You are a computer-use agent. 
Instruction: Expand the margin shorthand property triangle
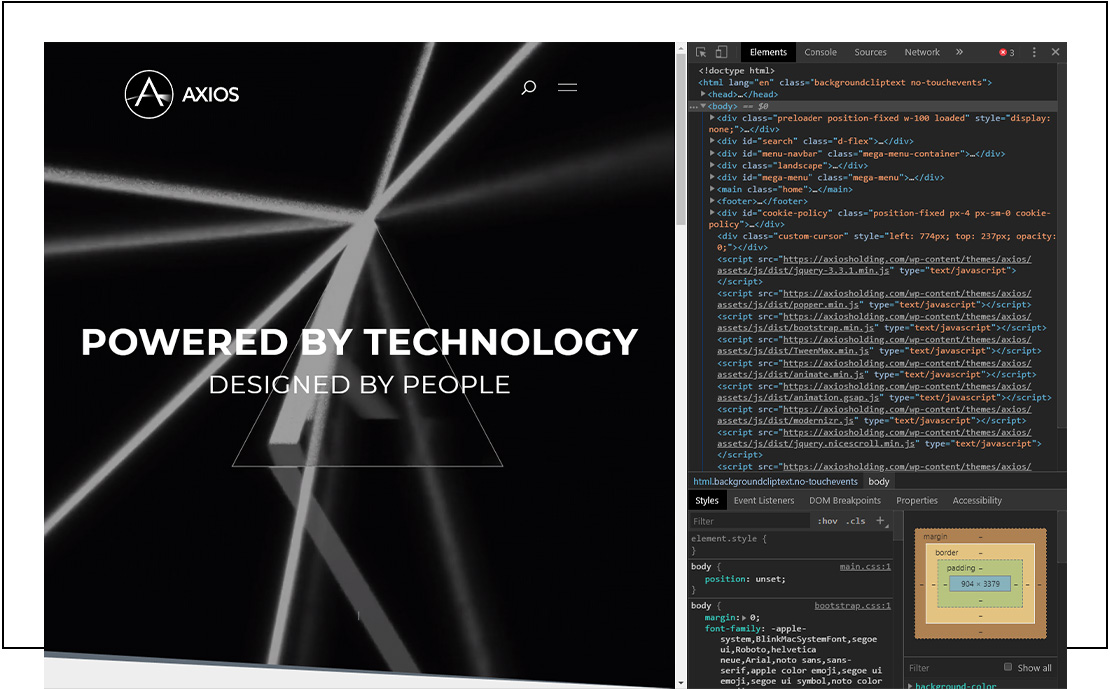pyautogui.click(x=744, y=617)
